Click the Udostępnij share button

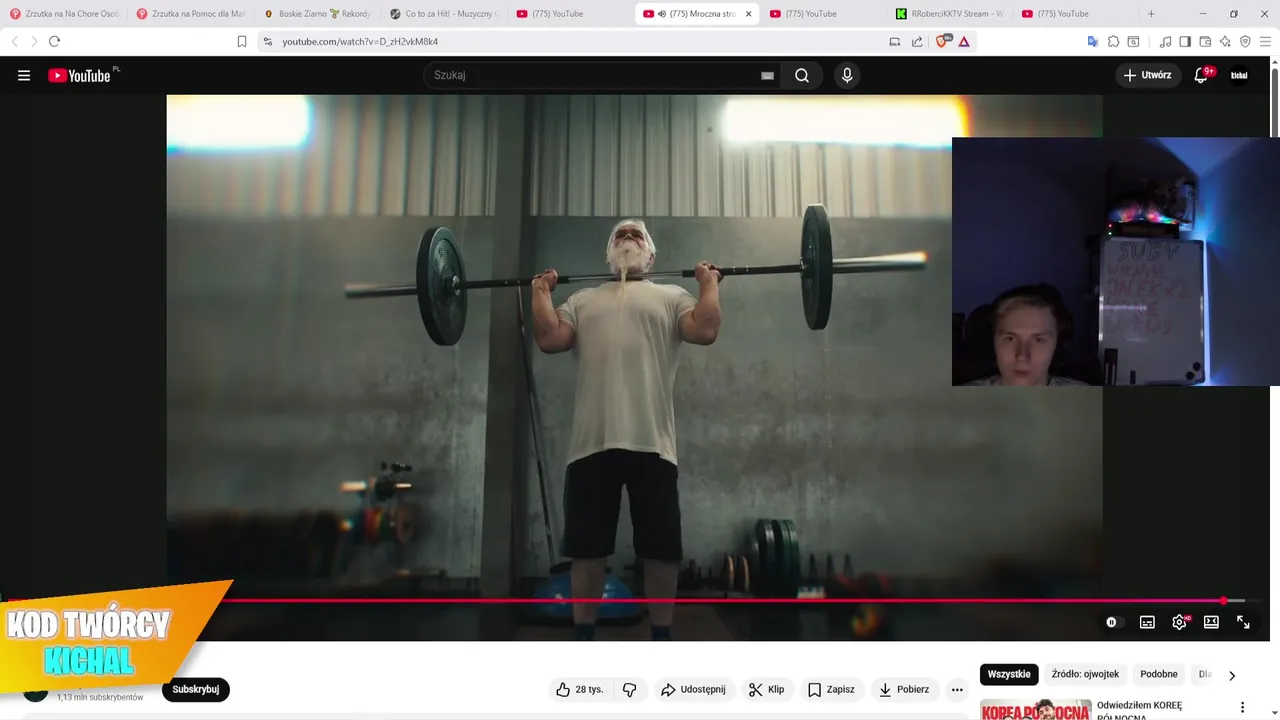[692, 689]
